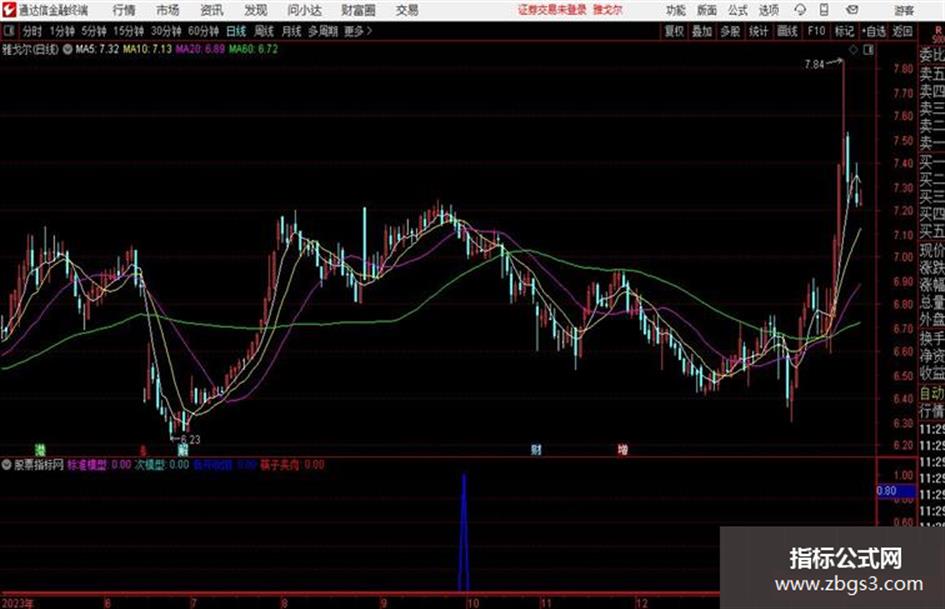The width and height of the screenshot is (945, 609).
Task: Open the 选项 menu
Action: coord(768,10)
